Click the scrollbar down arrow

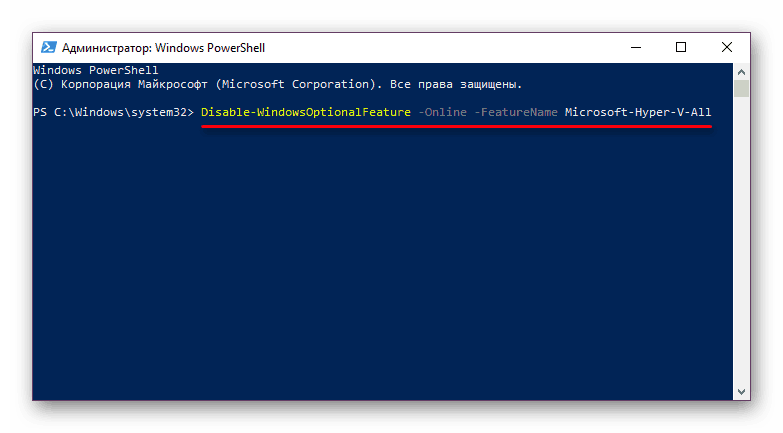click(741, 392)
